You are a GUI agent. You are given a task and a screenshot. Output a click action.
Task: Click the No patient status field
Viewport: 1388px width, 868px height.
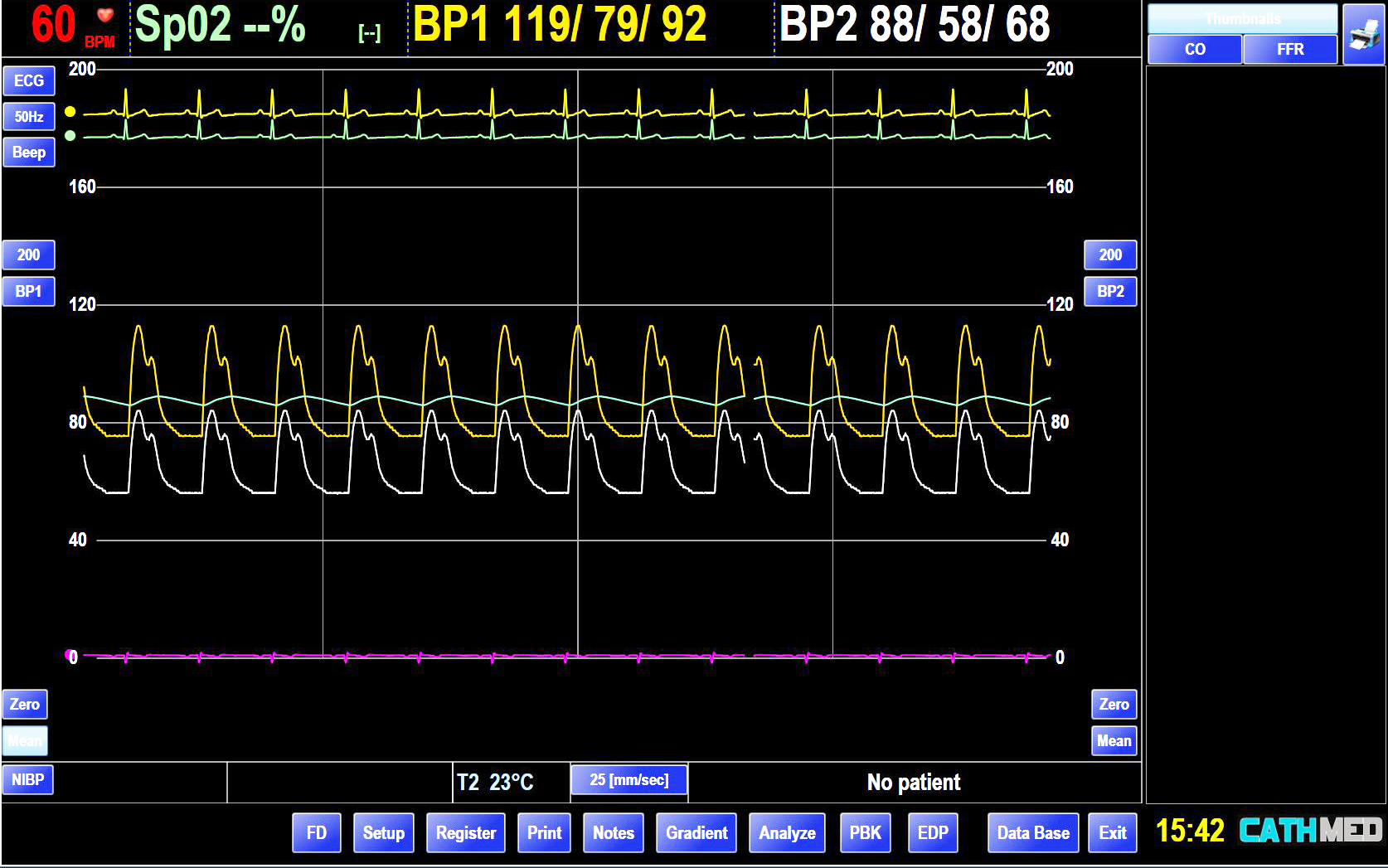click(913, 783)
